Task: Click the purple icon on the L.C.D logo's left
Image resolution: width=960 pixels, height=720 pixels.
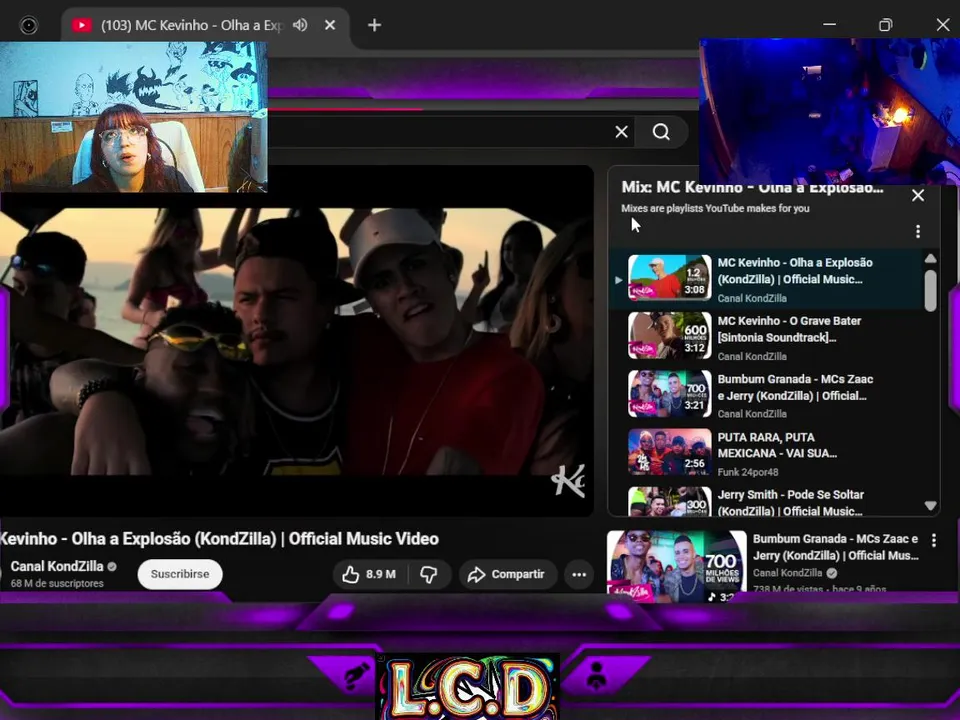Action: (356, 675)
